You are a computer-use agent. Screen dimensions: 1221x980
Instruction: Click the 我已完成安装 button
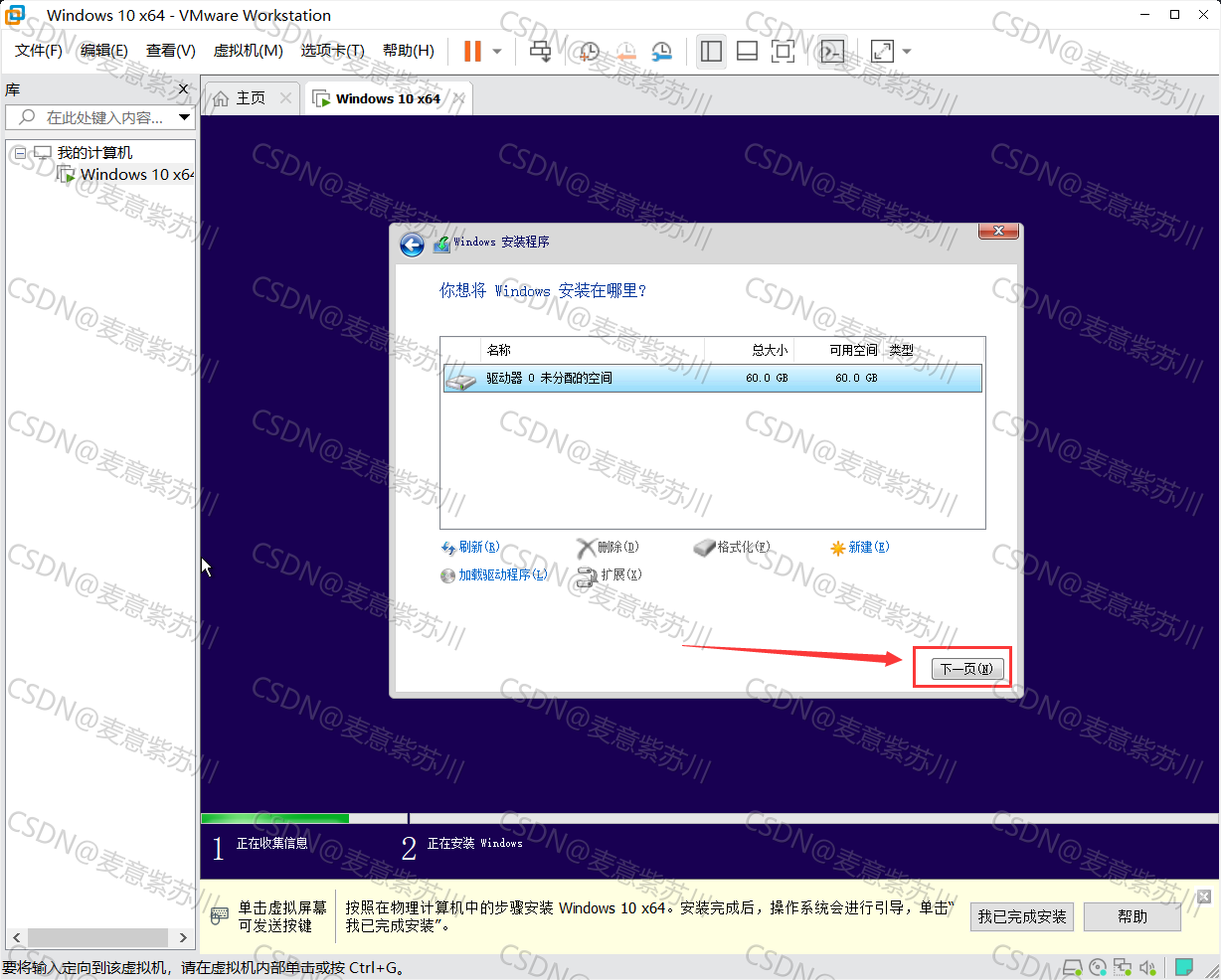[x=1022, y=916]
